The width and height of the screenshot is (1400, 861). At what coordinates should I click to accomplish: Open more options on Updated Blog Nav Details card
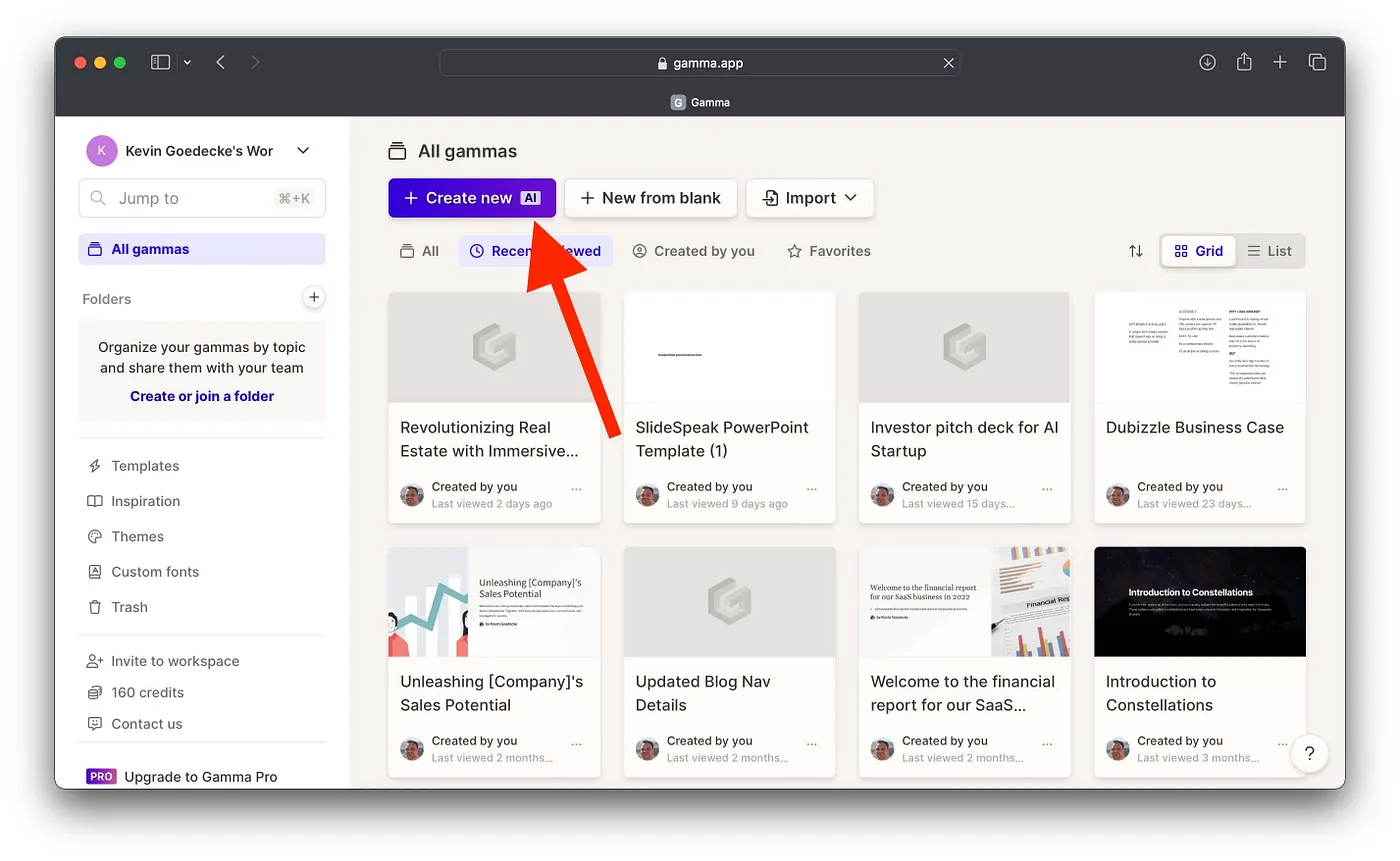812,744
